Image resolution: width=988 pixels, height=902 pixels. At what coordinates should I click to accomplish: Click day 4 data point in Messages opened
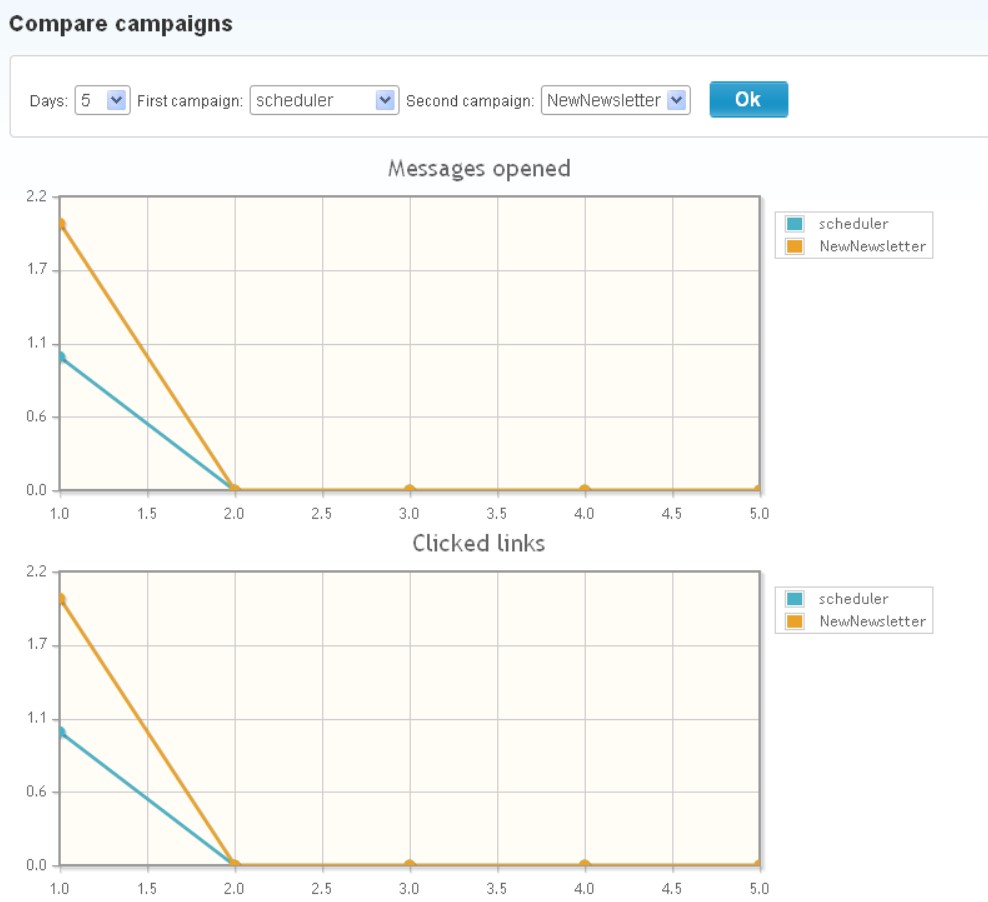pos(584,490)
